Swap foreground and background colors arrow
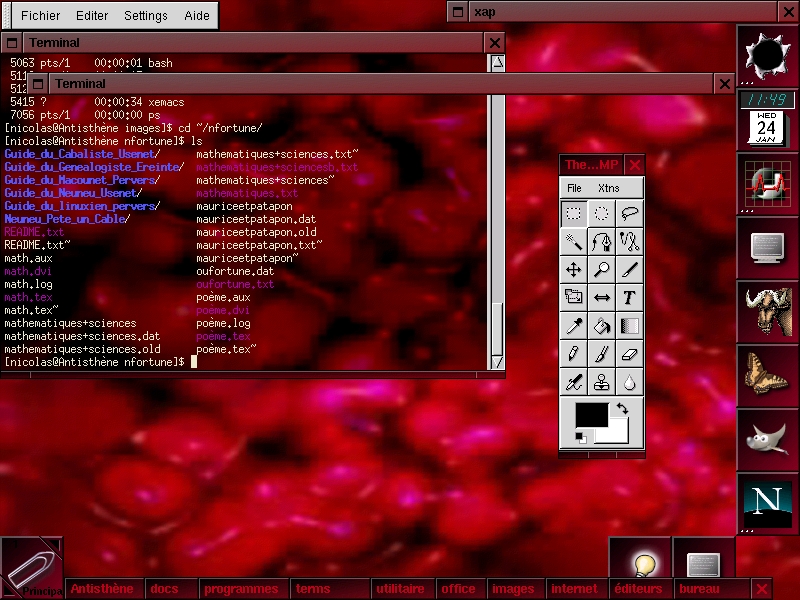800x600 pixels. 622,408
